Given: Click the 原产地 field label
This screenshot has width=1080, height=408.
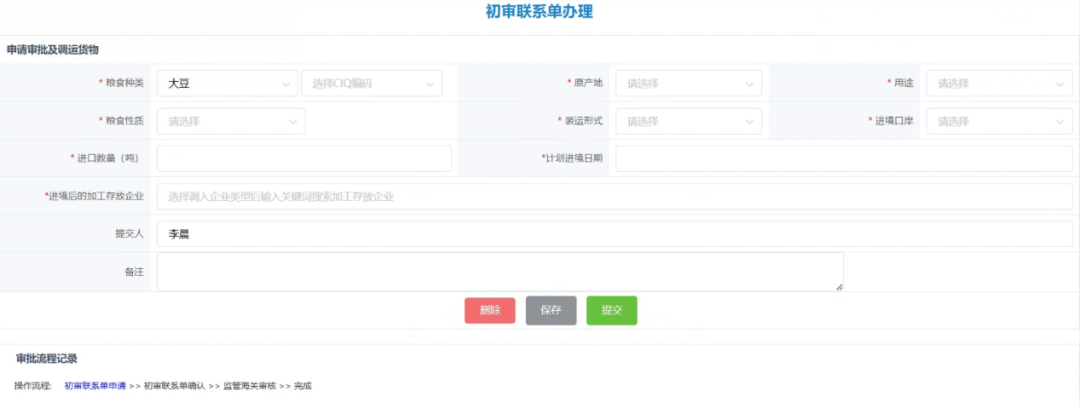Looking at the screenshot, I should (x=588, y=83).
